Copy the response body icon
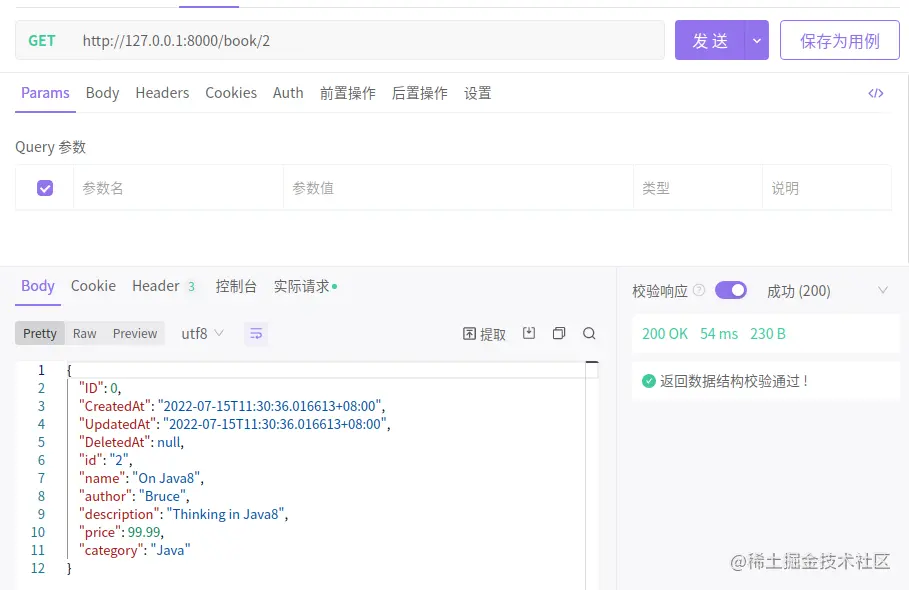Screen dimensions: 909x590 559,333
